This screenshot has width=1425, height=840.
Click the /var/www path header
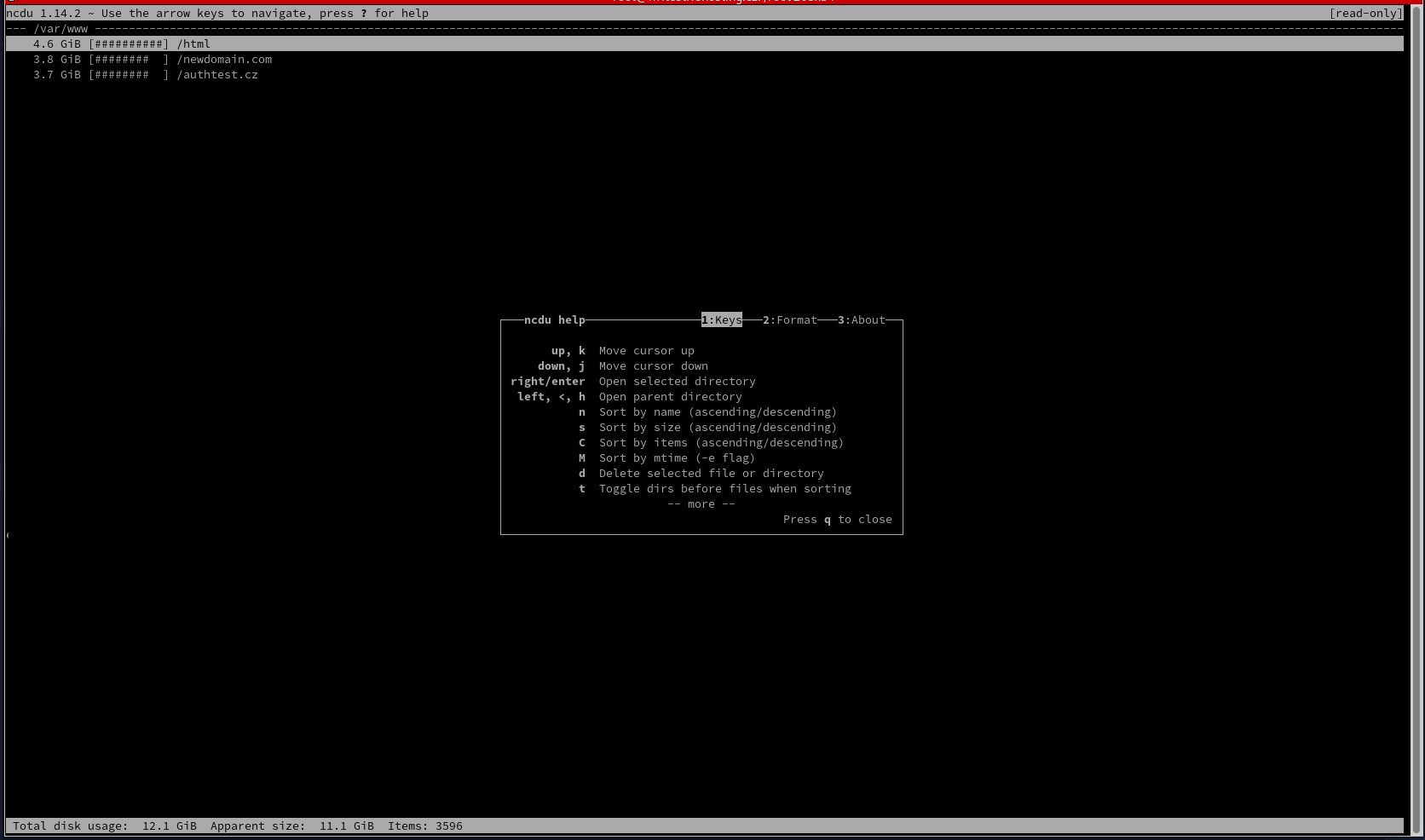click(61, 28)
